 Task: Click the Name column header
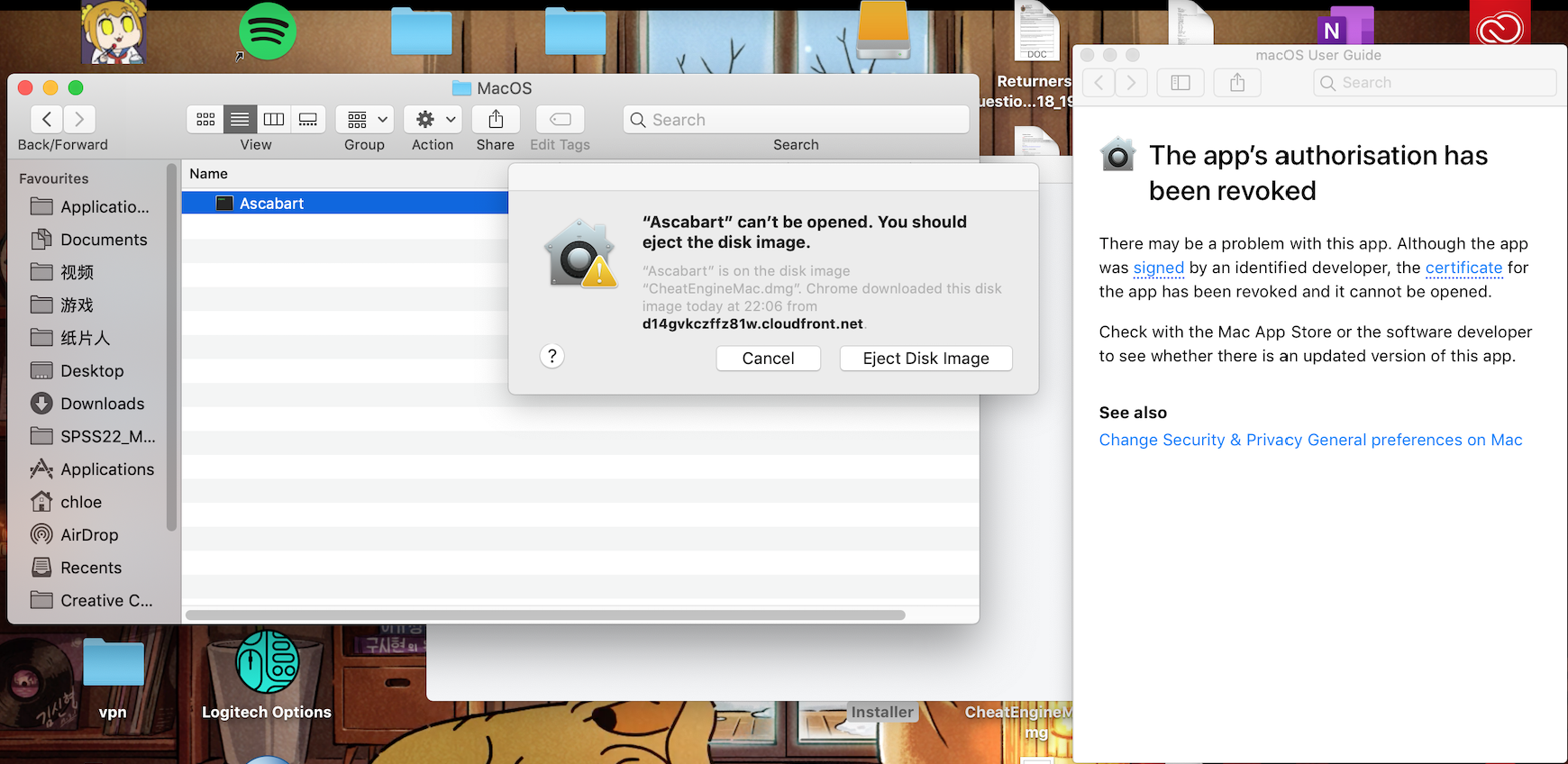click(208, 174)
